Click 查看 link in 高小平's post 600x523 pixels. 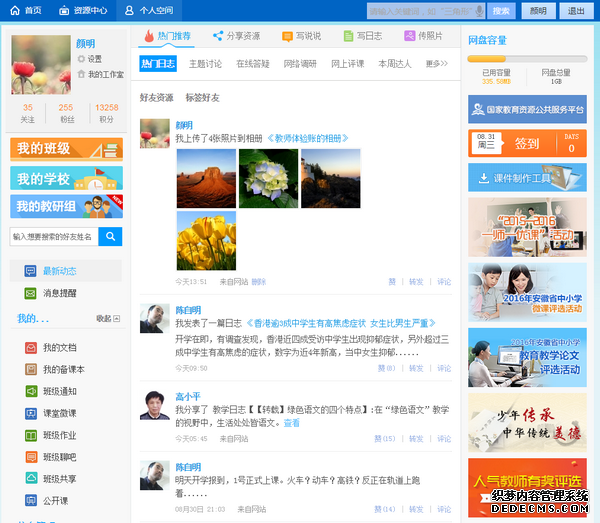[292, 423]
